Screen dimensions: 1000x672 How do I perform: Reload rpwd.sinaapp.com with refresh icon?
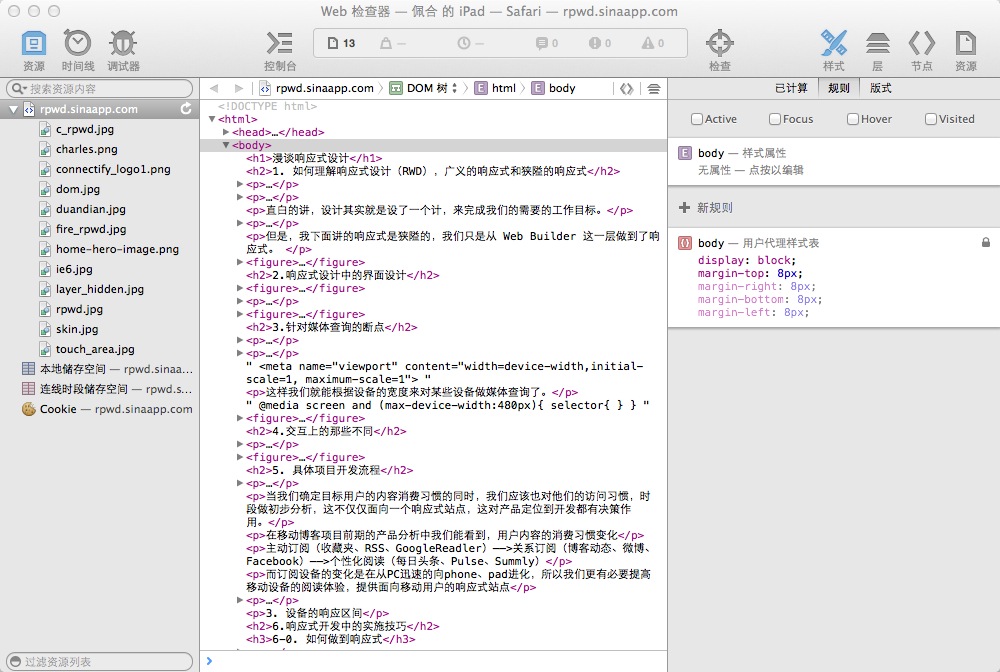(186, 109)
